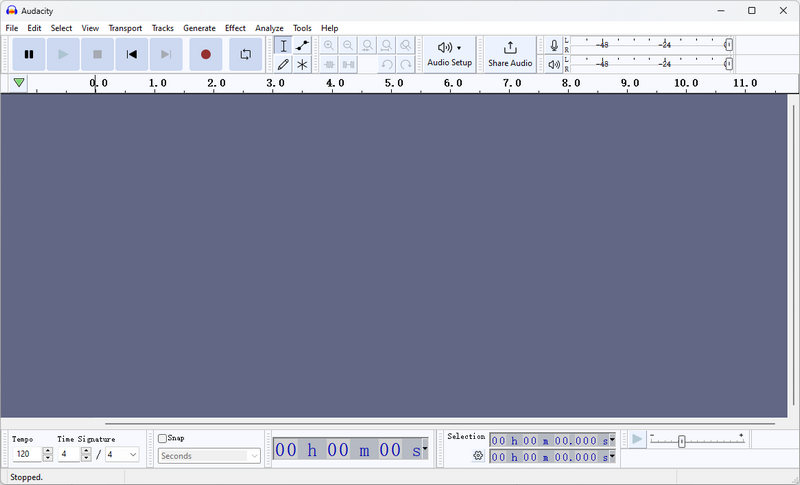Click the time signature numerator field
The image size is (800, 485).
coord(69,454)
